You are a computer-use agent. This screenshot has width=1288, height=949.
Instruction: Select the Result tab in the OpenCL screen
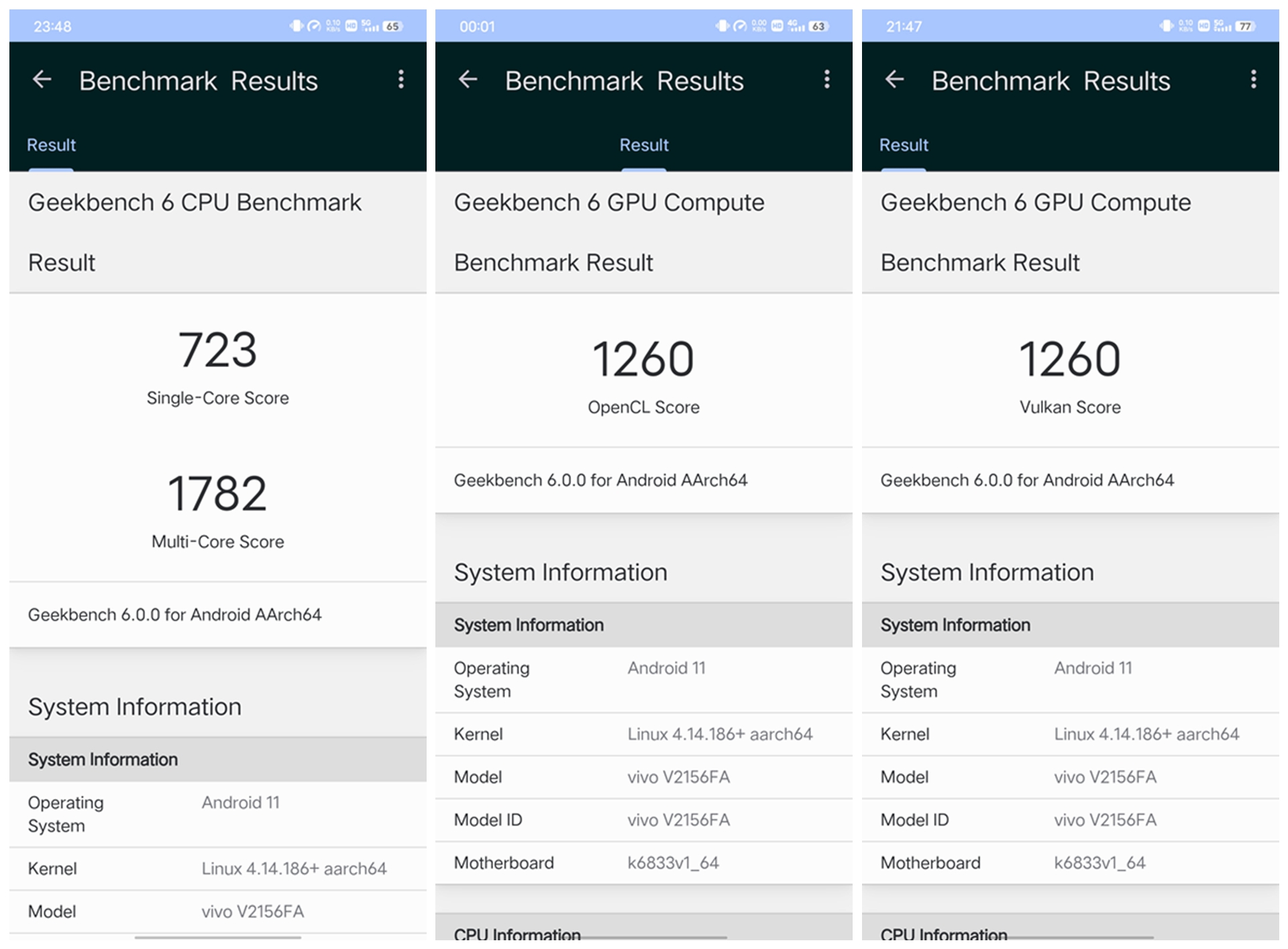[644, 145]
